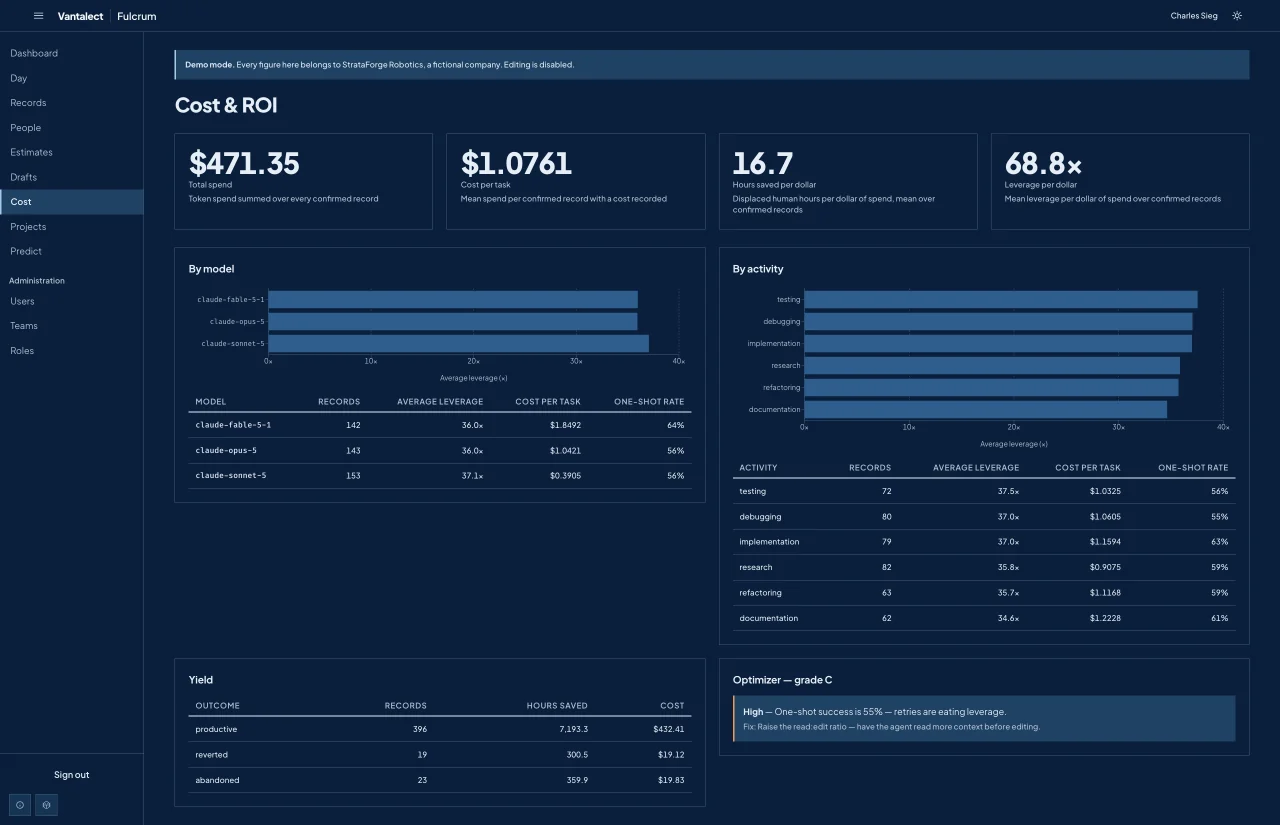Click the claude-sonnet-5 table row name
The width and height of the screenshot is (1280, 825).
231,476
